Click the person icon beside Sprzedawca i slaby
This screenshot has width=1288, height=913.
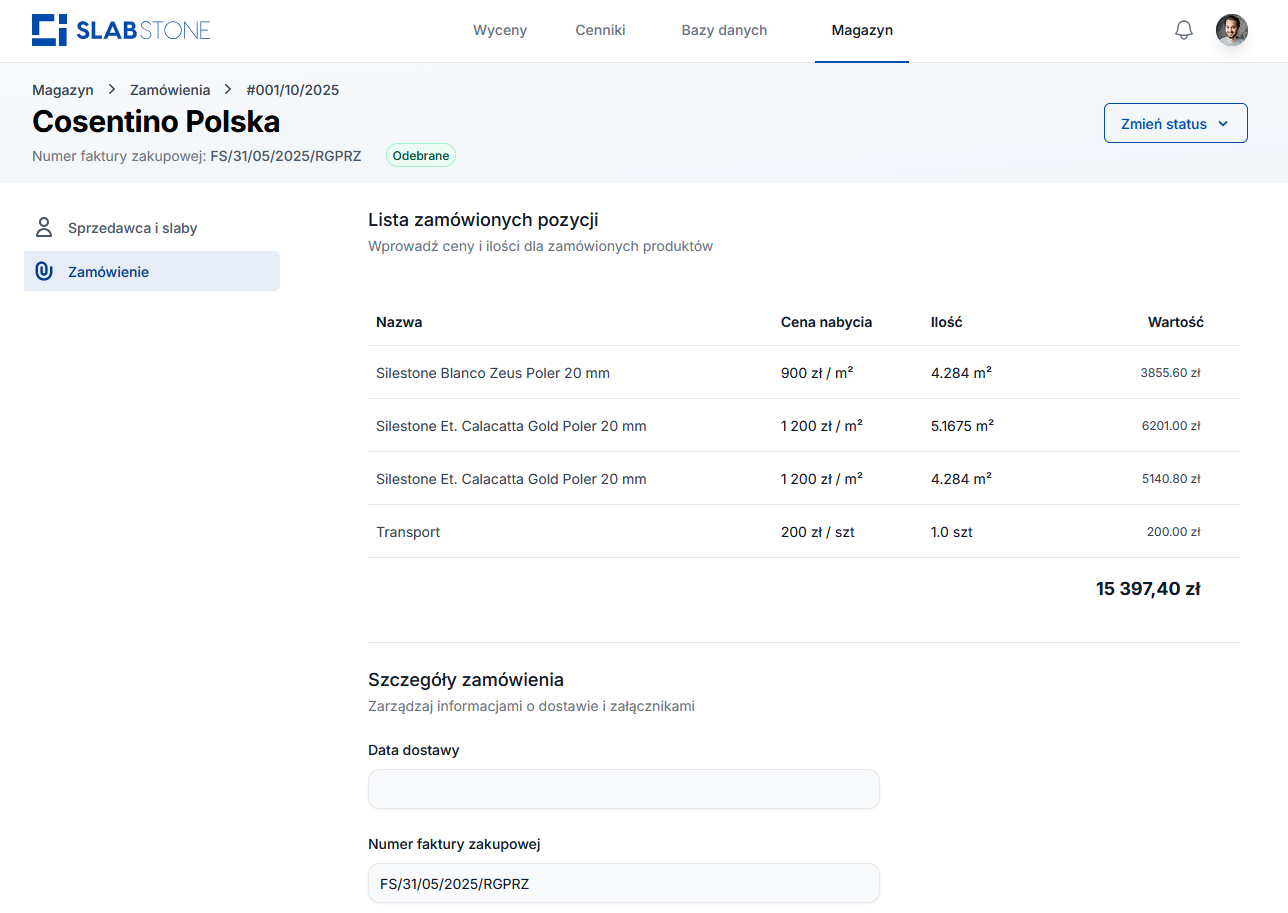tap(43, 227)
